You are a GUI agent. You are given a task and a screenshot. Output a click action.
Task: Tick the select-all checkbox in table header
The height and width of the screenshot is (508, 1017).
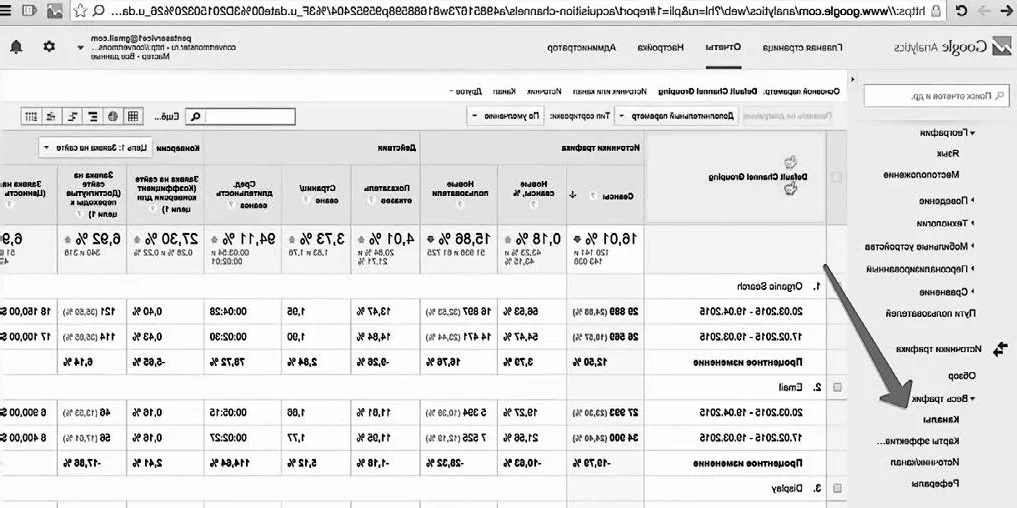(x=836, y=177)
